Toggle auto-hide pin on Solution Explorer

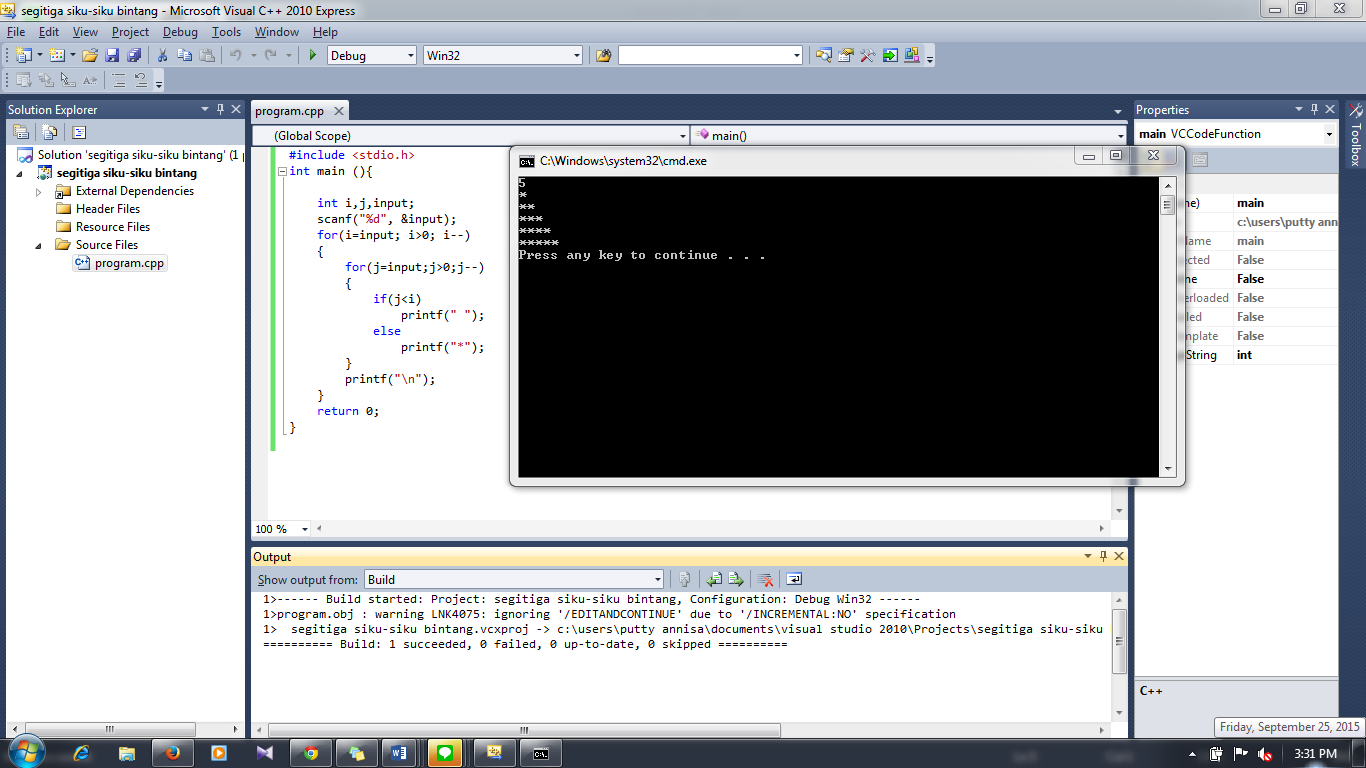coord(220,109)
